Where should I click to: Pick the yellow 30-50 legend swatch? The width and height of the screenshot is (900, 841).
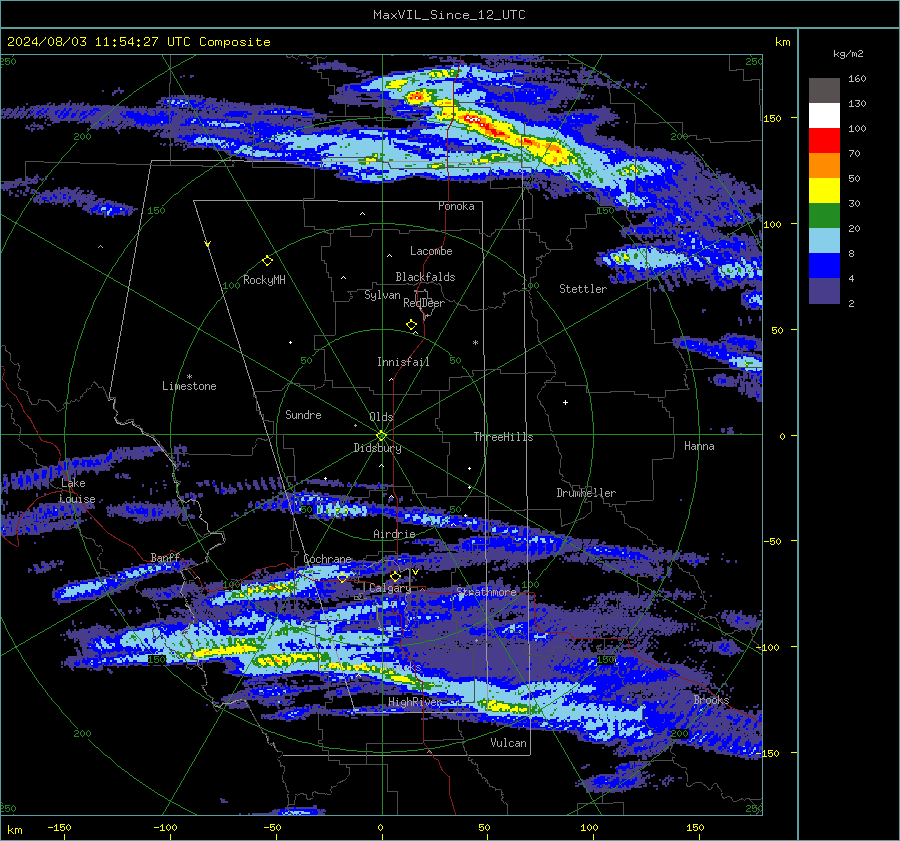824,190
